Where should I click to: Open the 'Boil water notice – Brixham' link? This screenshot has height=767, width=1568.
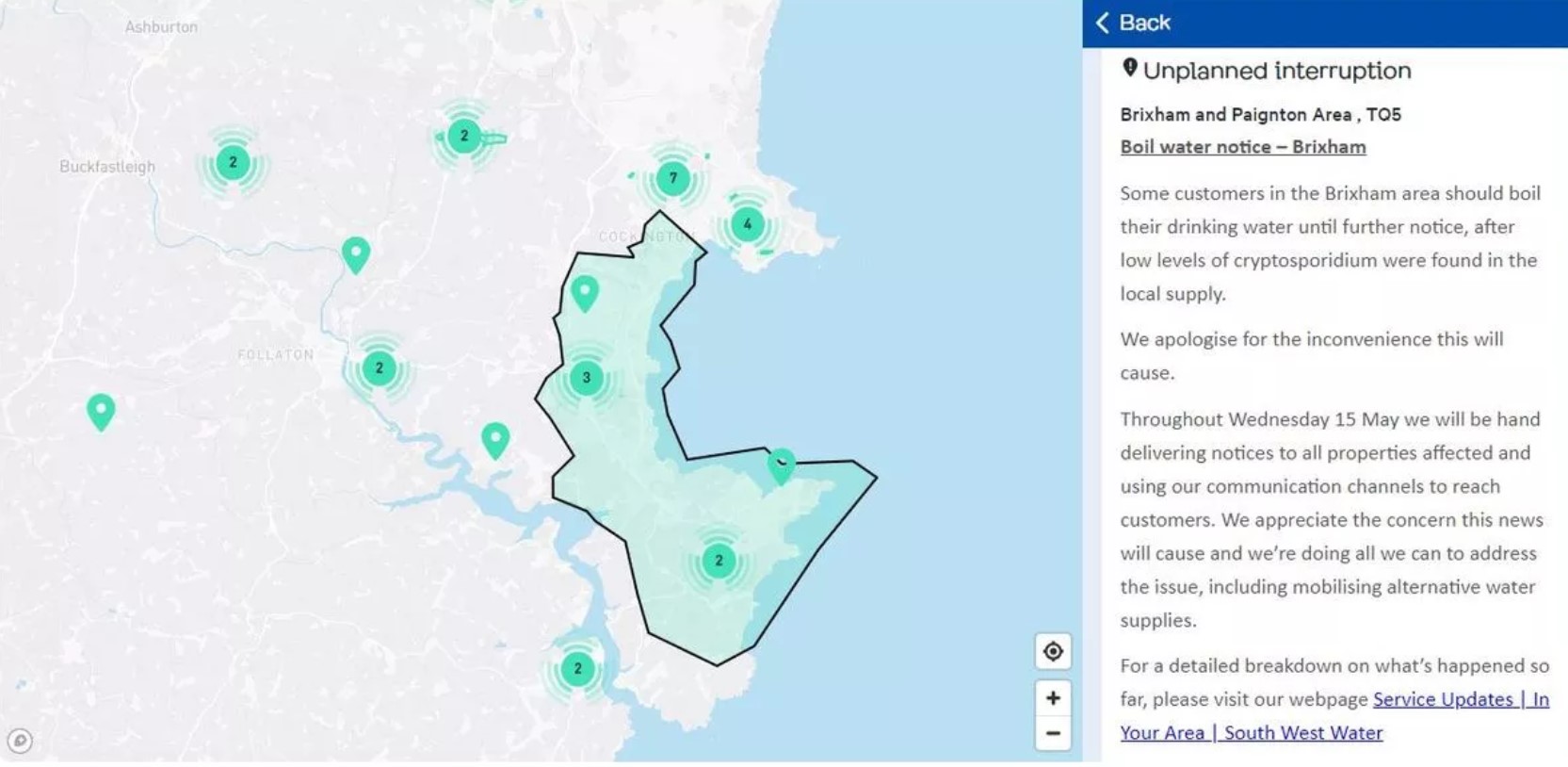click(x=1242, y=147)
